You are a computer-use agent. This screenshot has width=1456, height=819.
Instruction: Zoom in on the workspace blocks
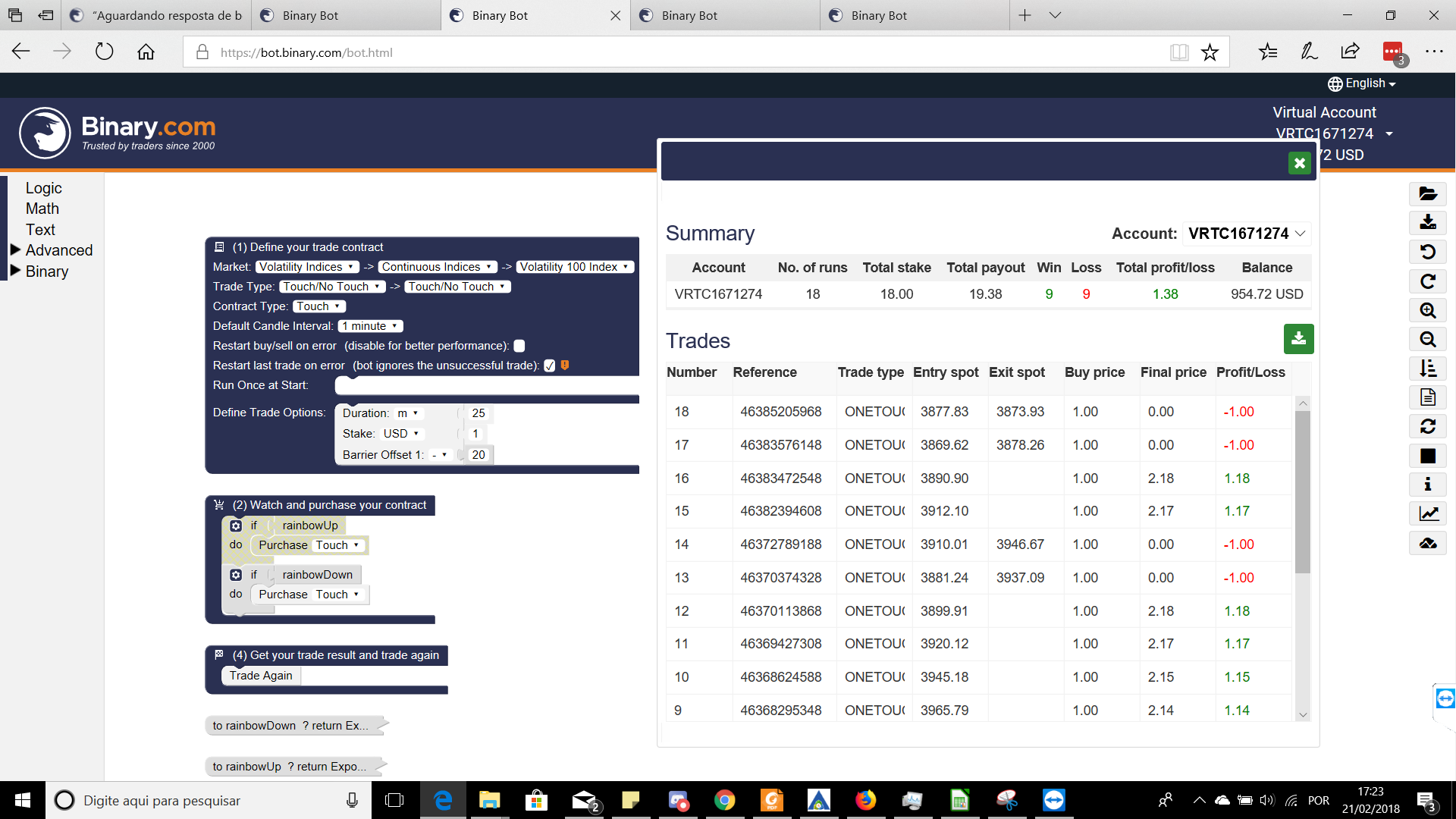[x=1429, y=310]
